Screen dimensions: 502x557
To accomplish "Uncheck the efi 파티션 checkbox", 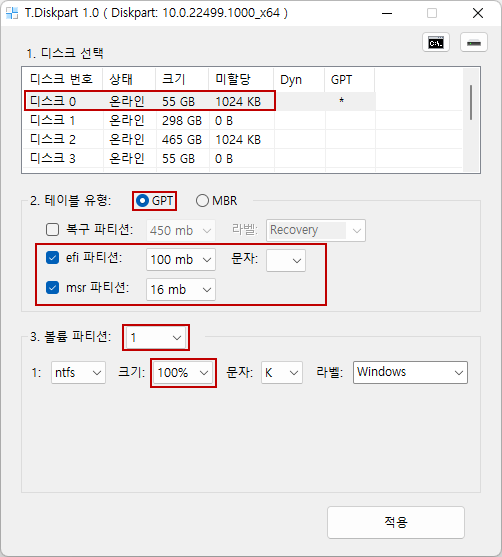I will tap(53, 258).
